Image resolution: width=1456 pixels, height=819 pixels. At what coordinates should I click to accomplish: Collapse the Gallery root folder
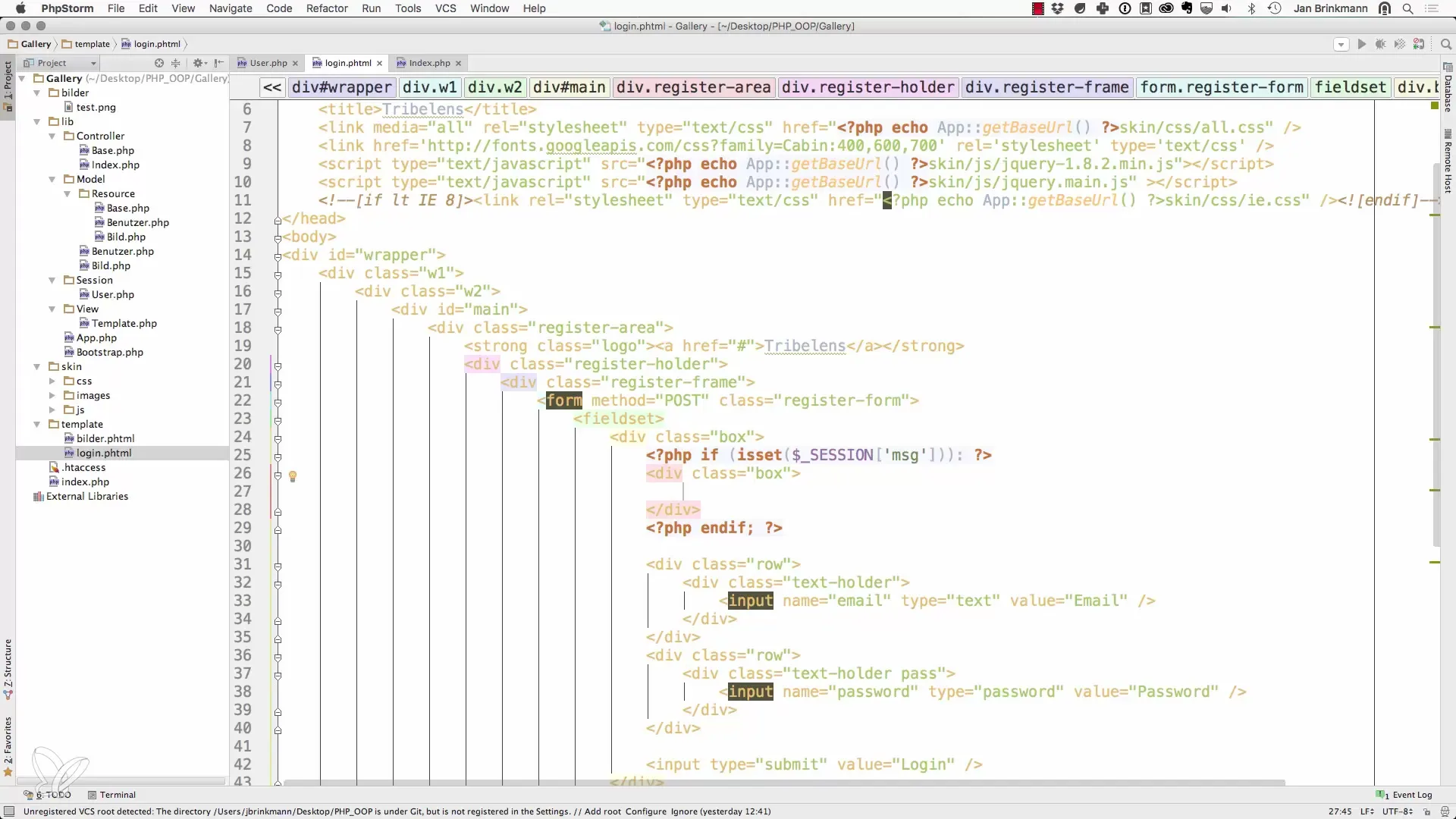[x=22, y=78]
